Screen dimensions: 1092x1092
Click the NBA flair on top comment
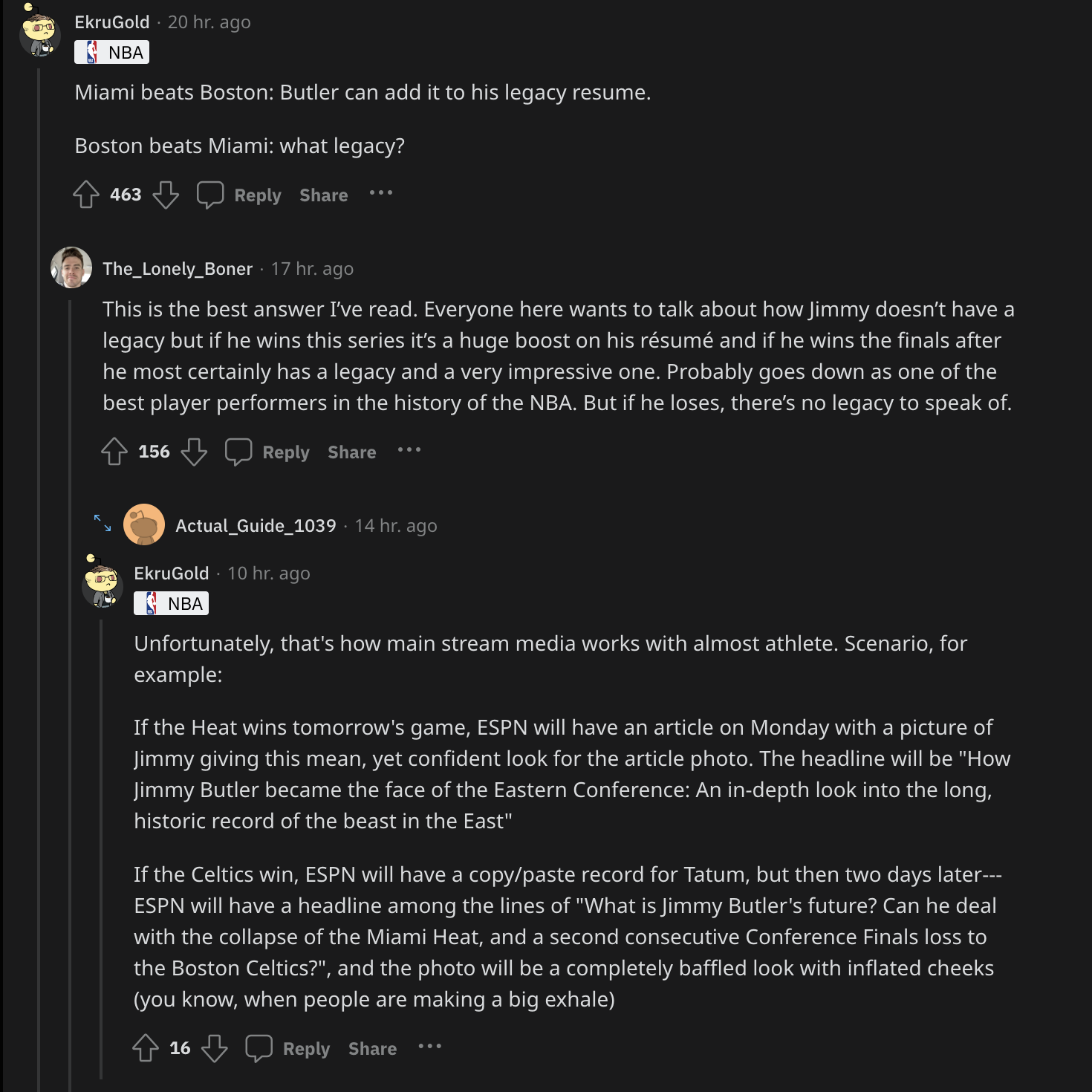tap(112, 52)
